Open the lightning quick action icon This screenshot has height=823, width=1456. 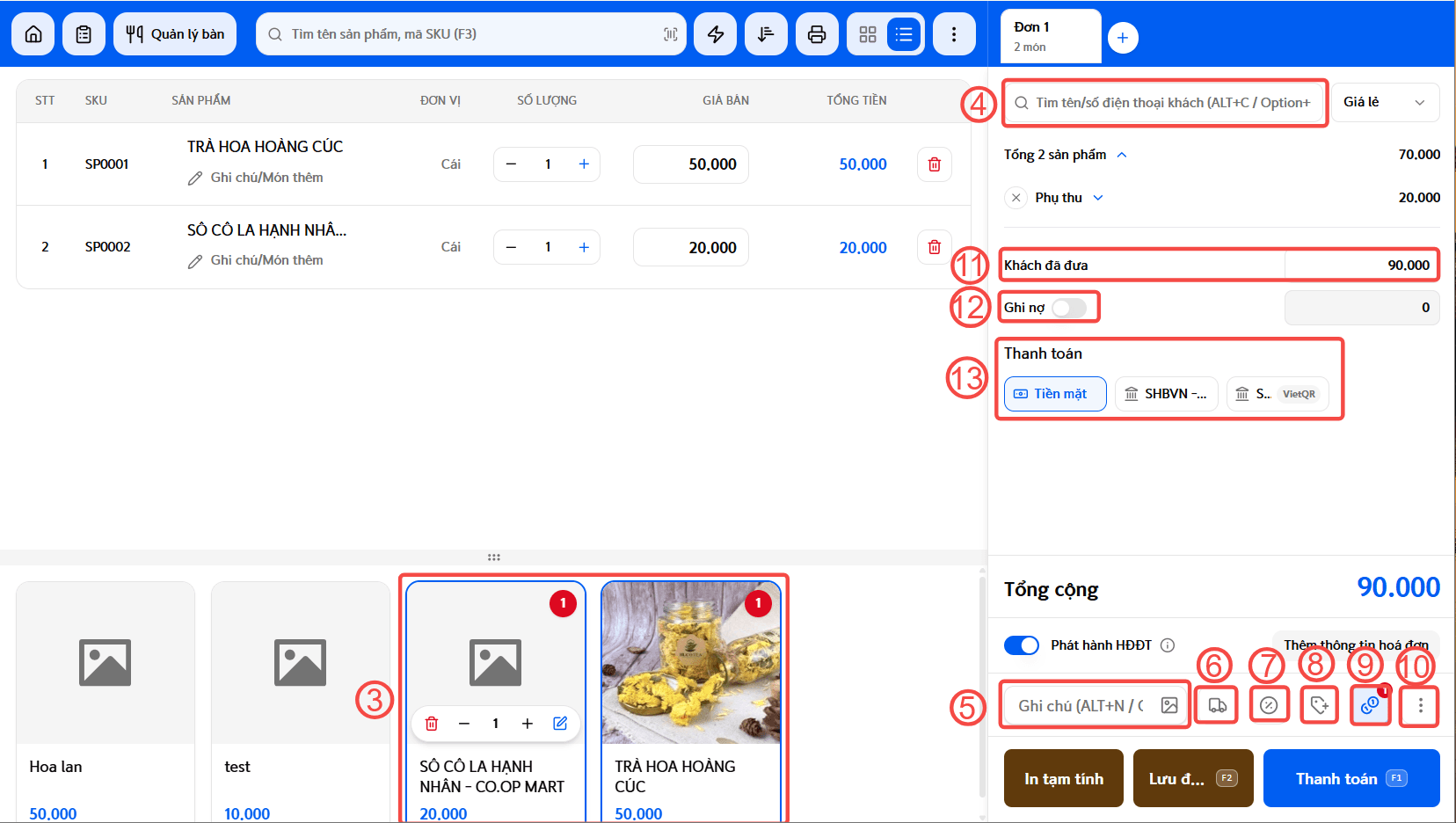click(716, 34)
